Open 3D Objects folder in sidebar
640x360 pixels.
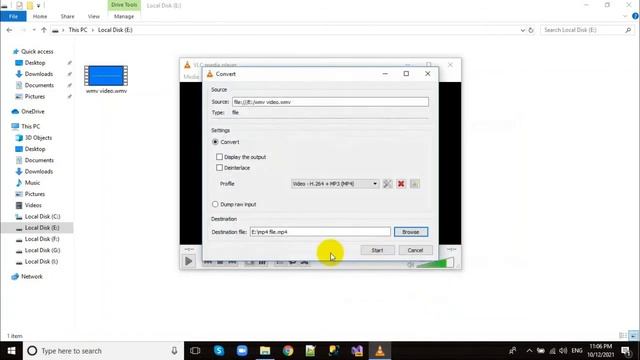point(38,138)
